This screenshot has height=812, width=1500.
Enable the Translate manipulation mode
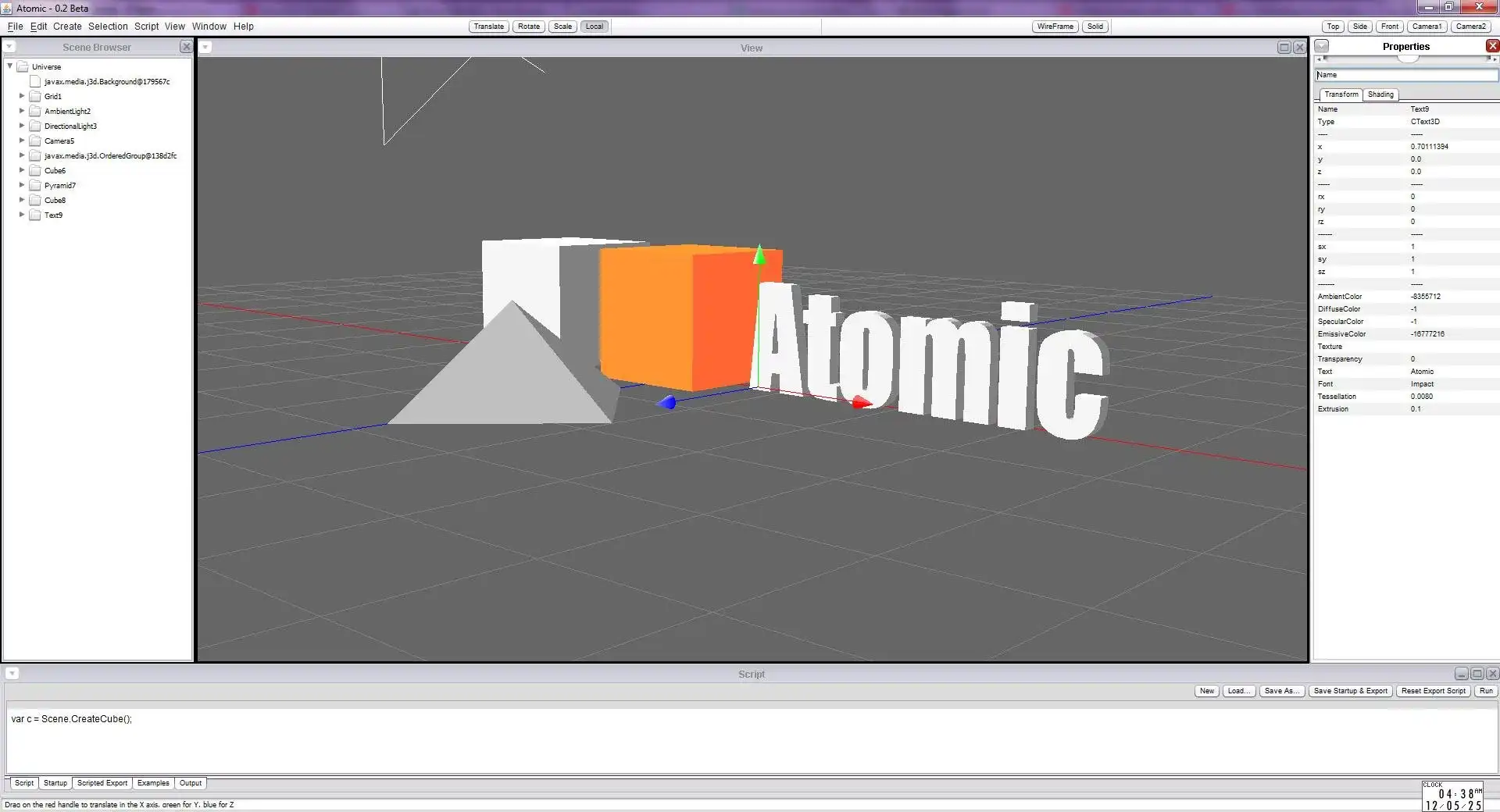[x=489, y=27]
